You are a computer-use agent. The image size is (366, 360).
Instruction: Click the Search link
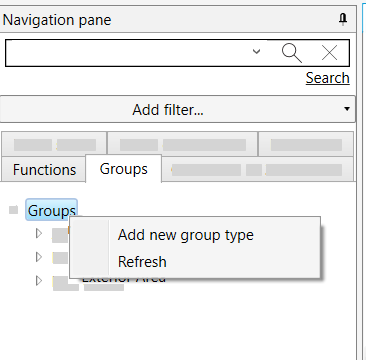coord(327,78)
